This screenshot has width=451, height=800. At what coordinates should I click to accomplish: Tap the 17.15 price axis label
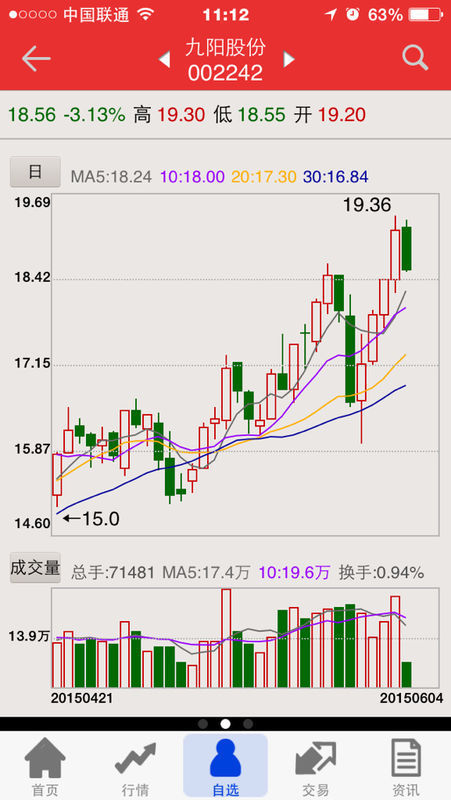(x=32, y=364)
